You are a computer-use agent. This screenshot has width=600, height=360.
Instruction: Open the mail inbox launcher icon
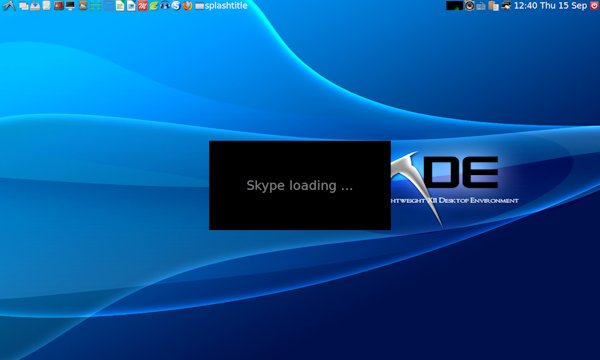point(35,6)
